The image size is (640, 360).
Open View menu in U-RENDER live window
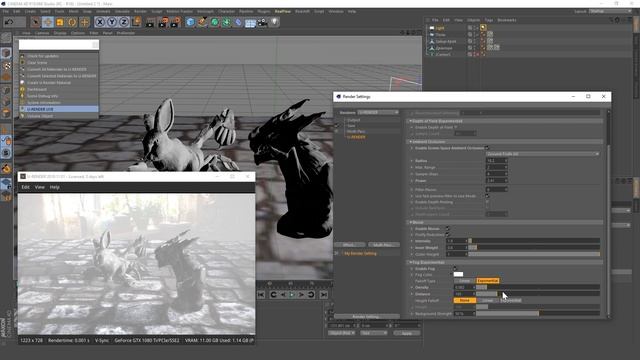pyautogui.click(x=40, y=187)
